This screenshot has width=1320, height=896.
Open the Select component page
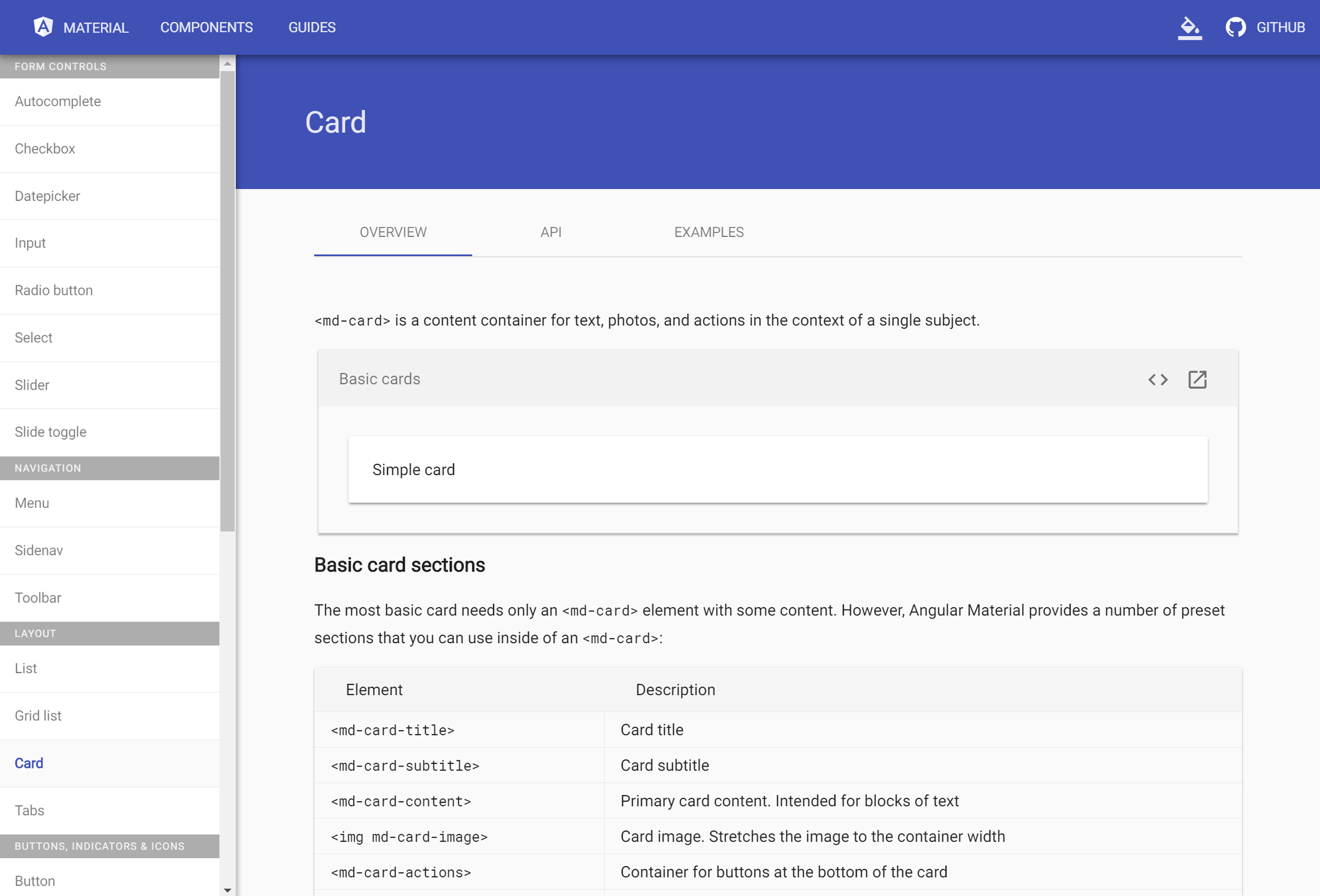click(33, 338)
